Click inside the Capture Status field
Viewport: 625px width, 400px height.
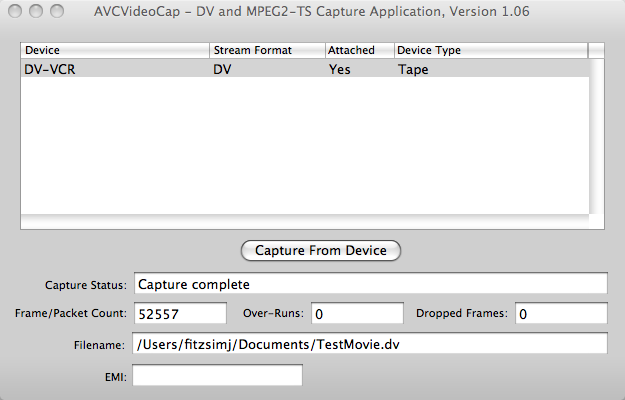[x=371, y=284]
